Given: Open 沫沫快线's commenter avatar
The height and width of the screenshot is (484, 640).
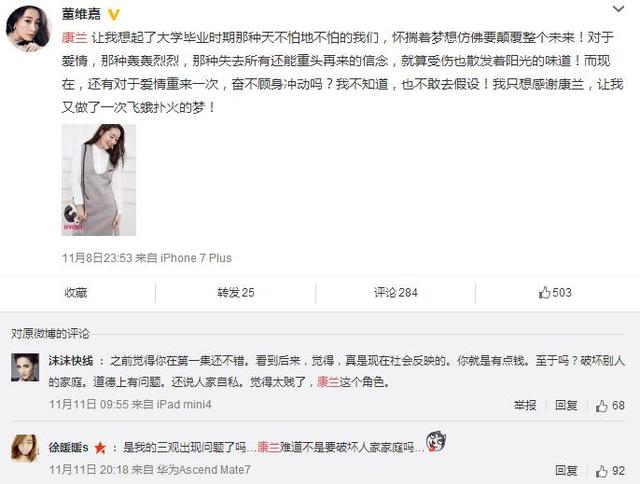Looking at the screenshot, I should [25, 368].
